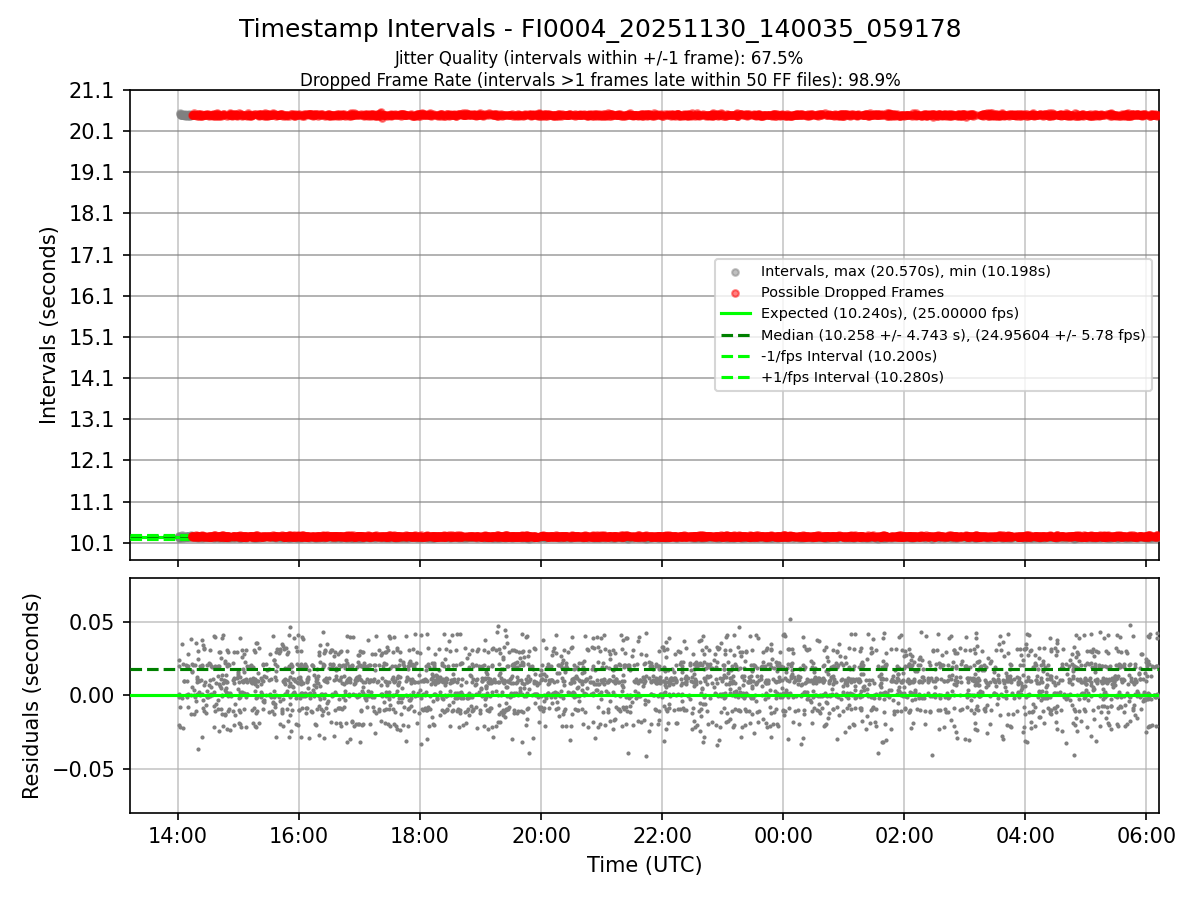Image resolution: width=1200 pixels, height=900 pixels.
Task: Click the gray marker in the 'Intervals, max' legend row
Action: [x=735, y=272]
